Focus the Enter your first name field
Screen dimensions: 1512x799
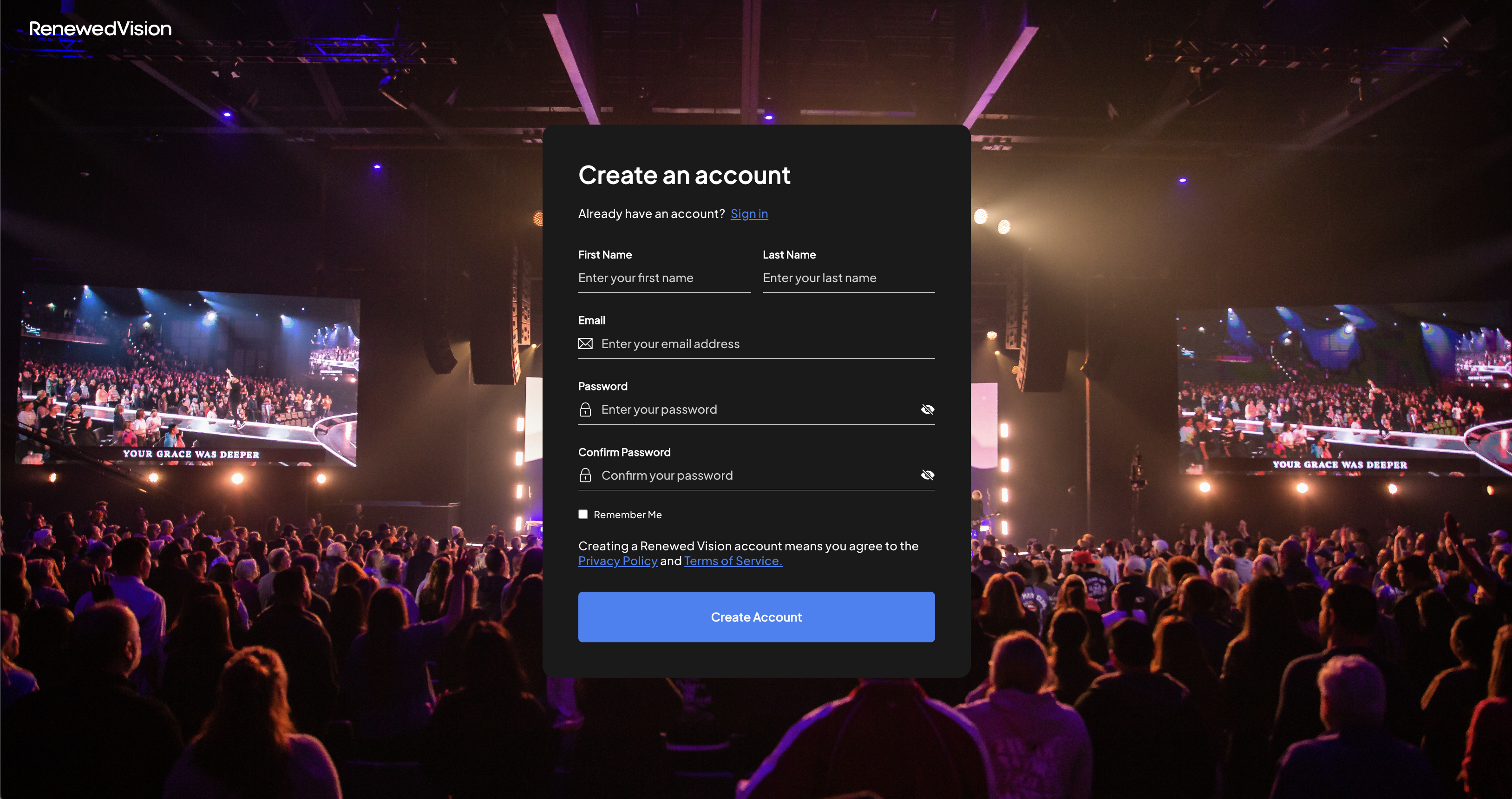click(x=663, y=278)
